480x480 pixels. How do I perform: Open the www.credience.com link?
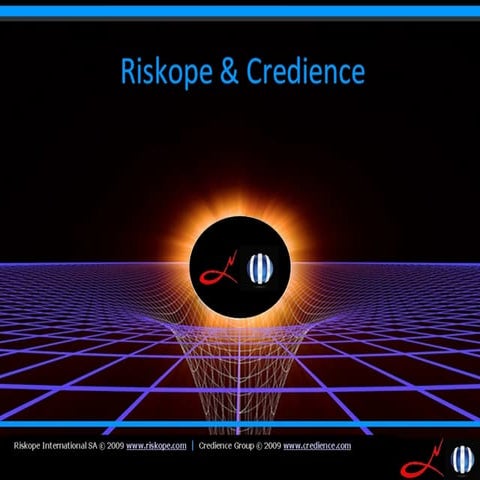pyautogui.click(x=317, y=446)
